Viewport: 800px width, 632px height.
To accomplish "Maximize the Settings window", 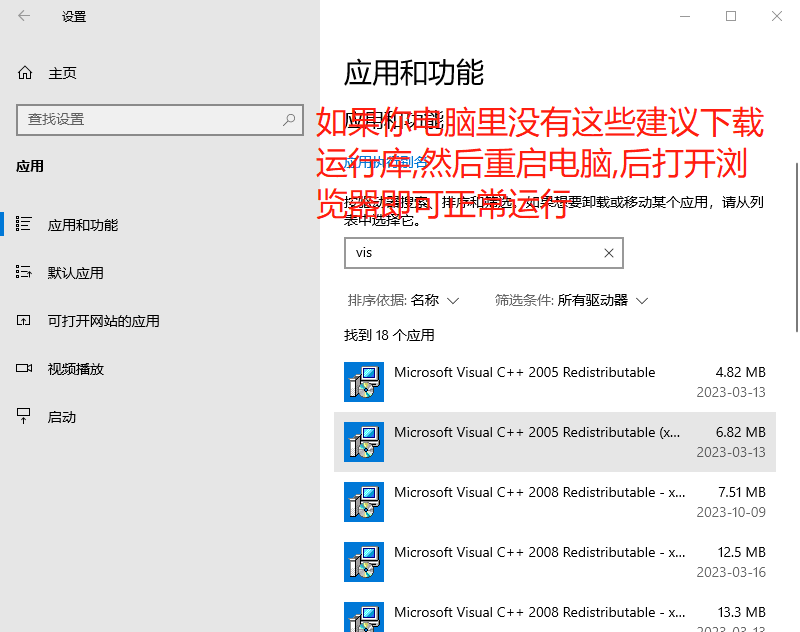I will click(x=731, y=16).
